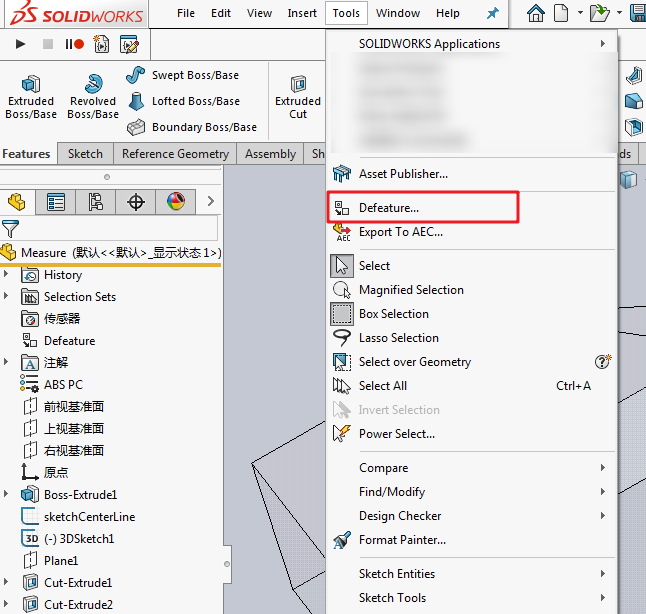Image resolution: width=646 pixels, height=614 pixels.
Task: Click Box Selection in Tools menu
Action: pos(471,314)
